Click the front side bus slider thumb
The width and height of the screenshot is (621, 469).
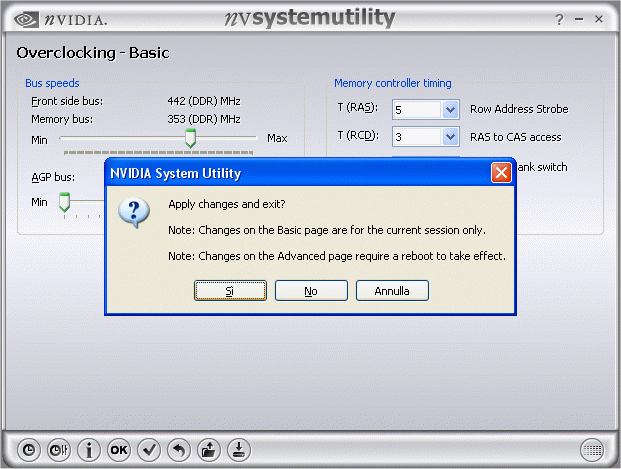pyautogui.click(x=190, y=138)
